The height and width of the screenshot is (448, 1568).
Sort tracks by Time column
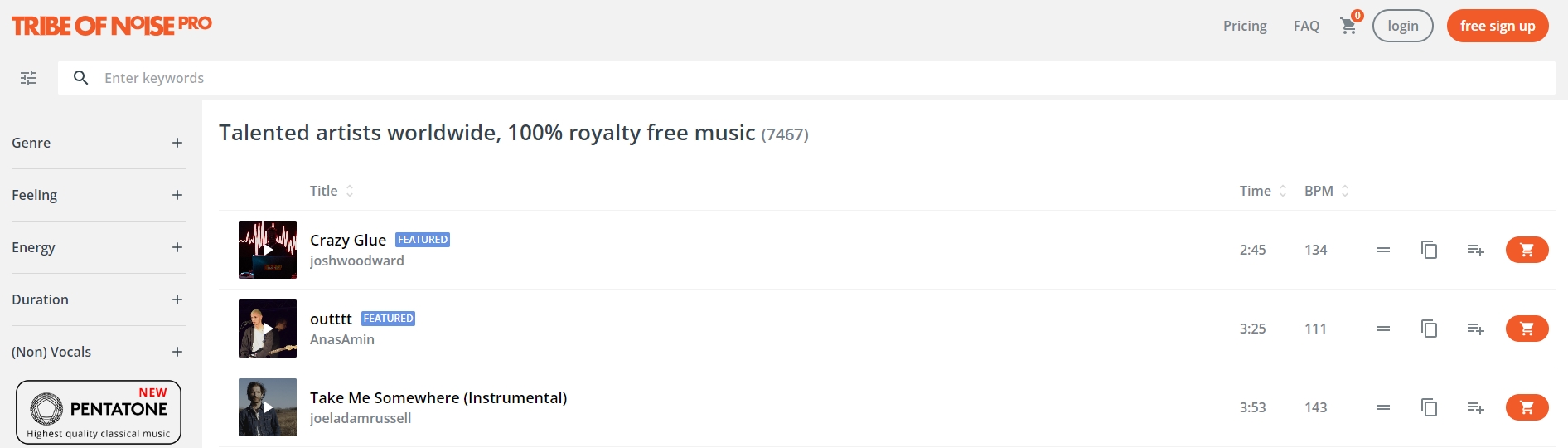coord(1263,191)
